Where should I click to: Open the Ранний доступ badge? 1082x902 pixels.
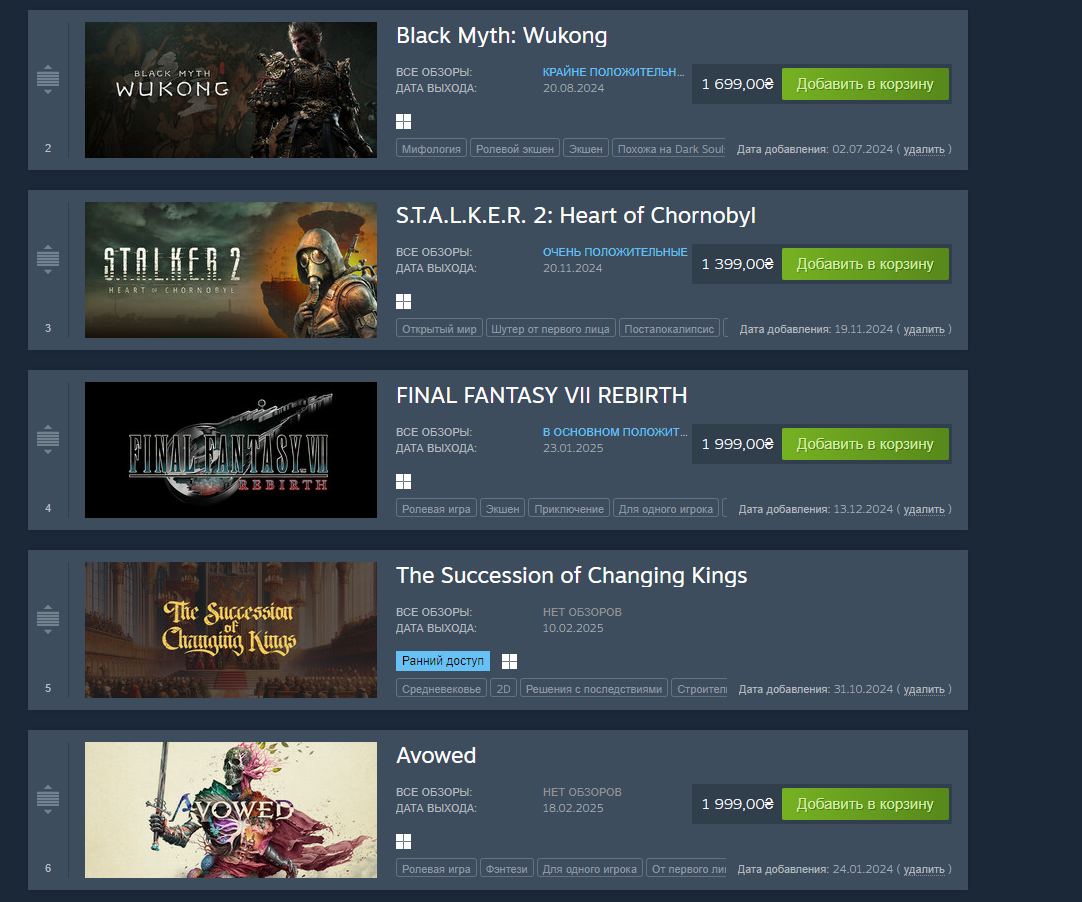click(x=443, y=661)
